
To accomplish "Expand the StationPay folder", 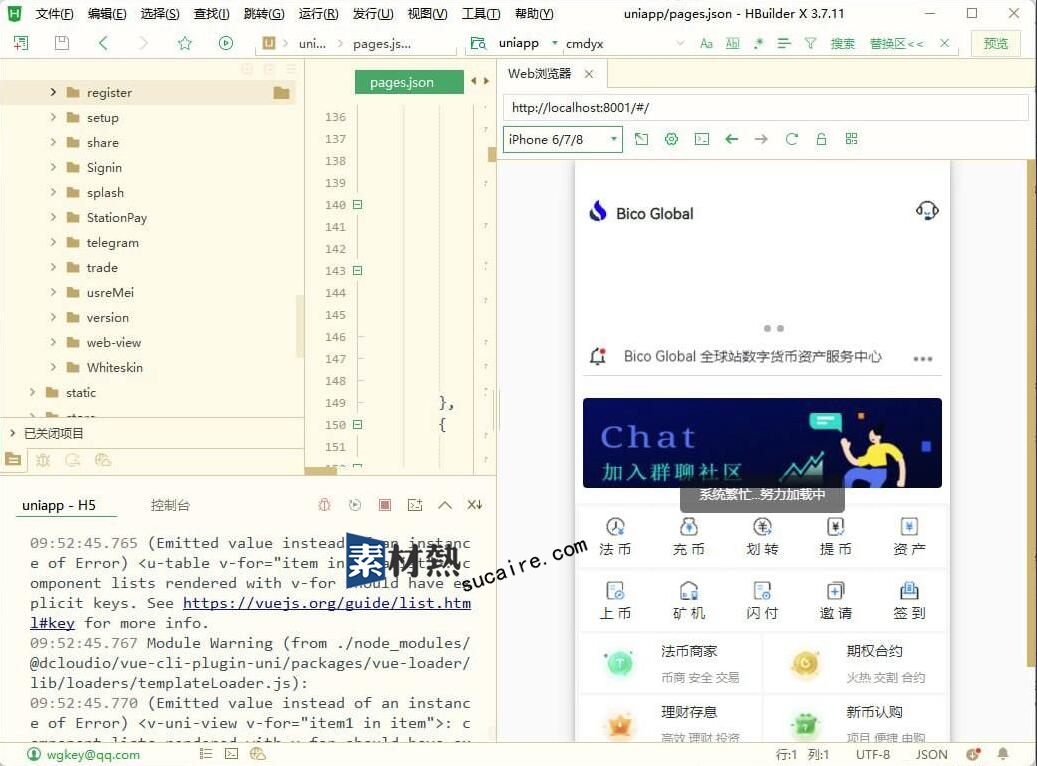I will coord(53,217).
